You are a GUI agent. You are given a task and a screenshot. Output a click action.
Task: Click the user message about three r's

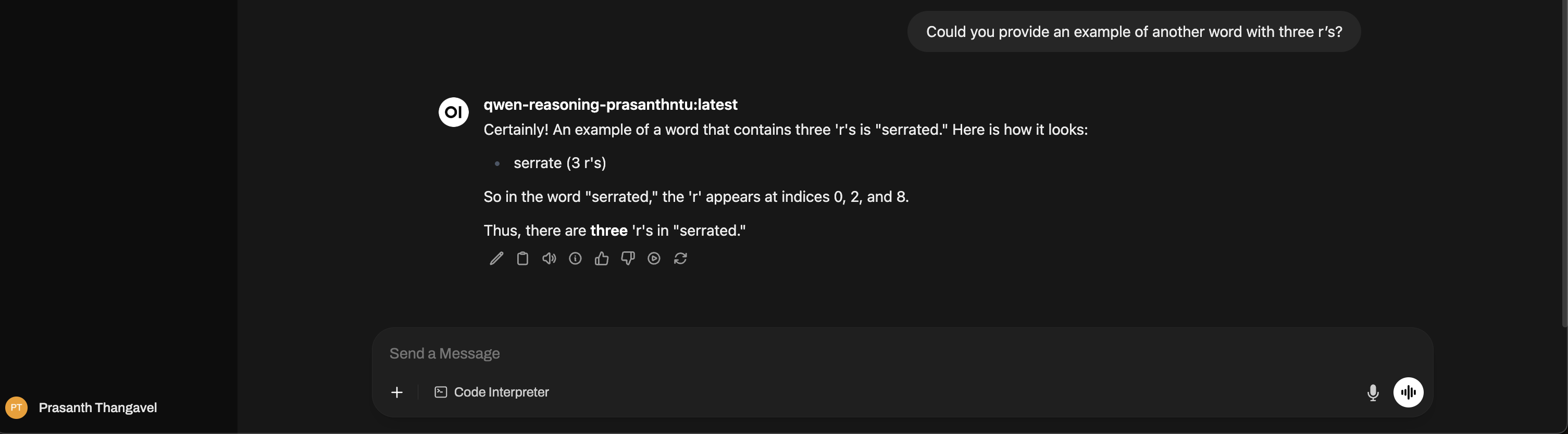click(x=1134, y=32)
